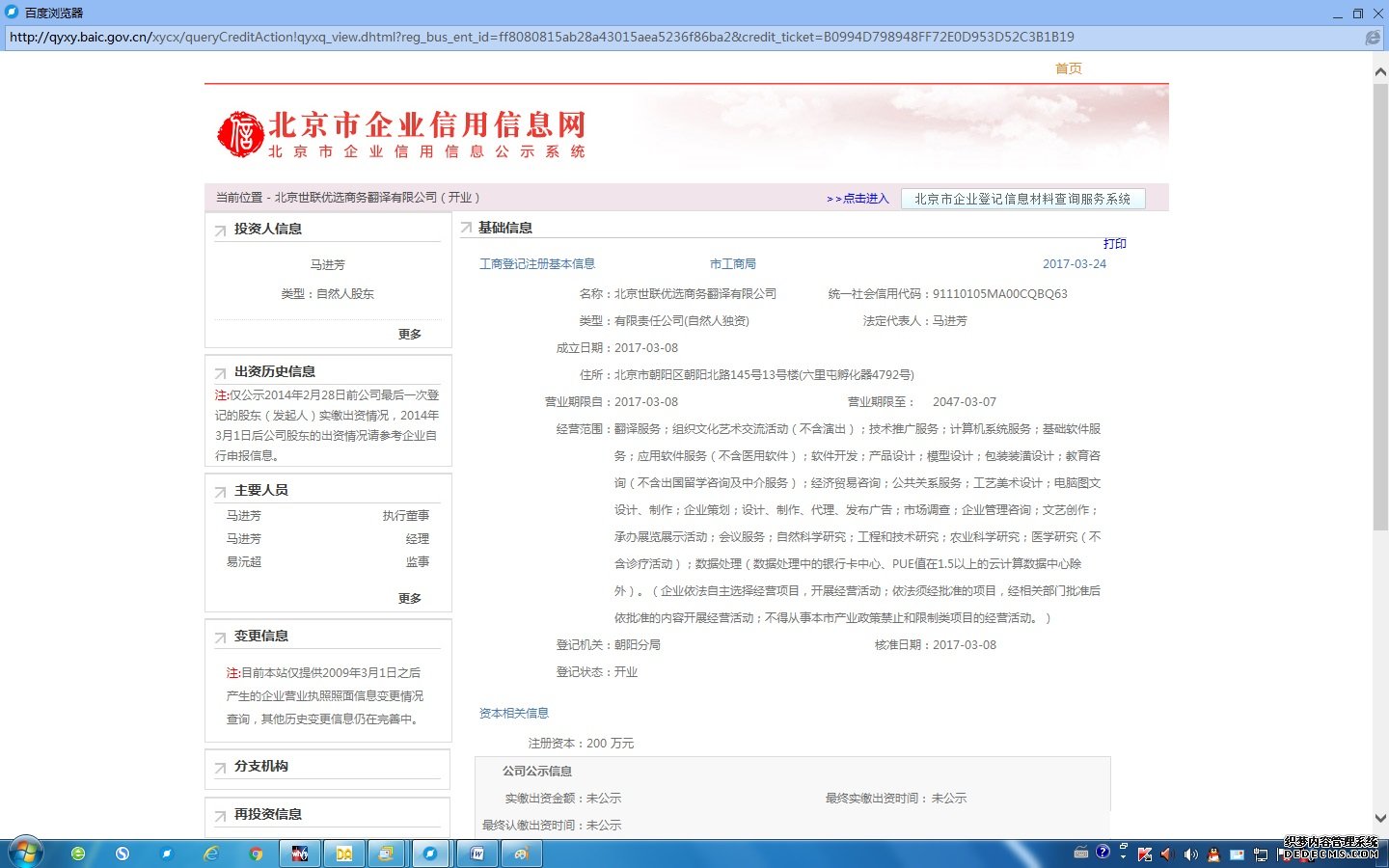Click the scrollbar down arrow
The height and width of the screenshot is (868, 1389).
(1380, 818)
